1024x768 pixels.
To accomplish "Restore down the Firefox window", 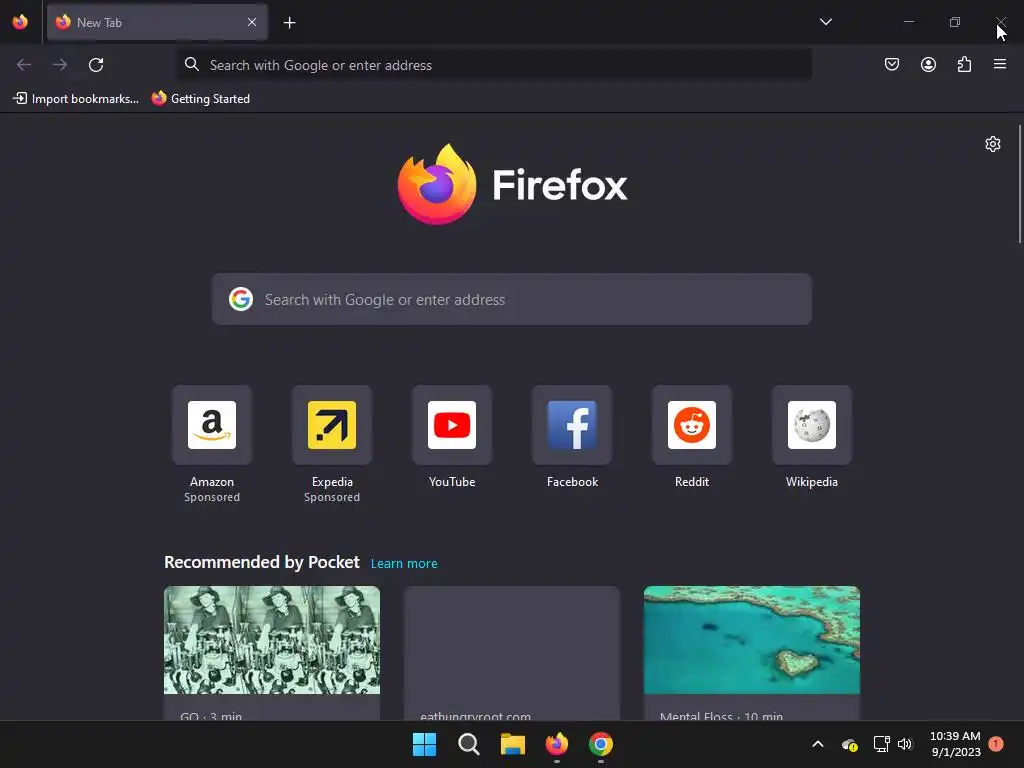I will pos(954,22).
